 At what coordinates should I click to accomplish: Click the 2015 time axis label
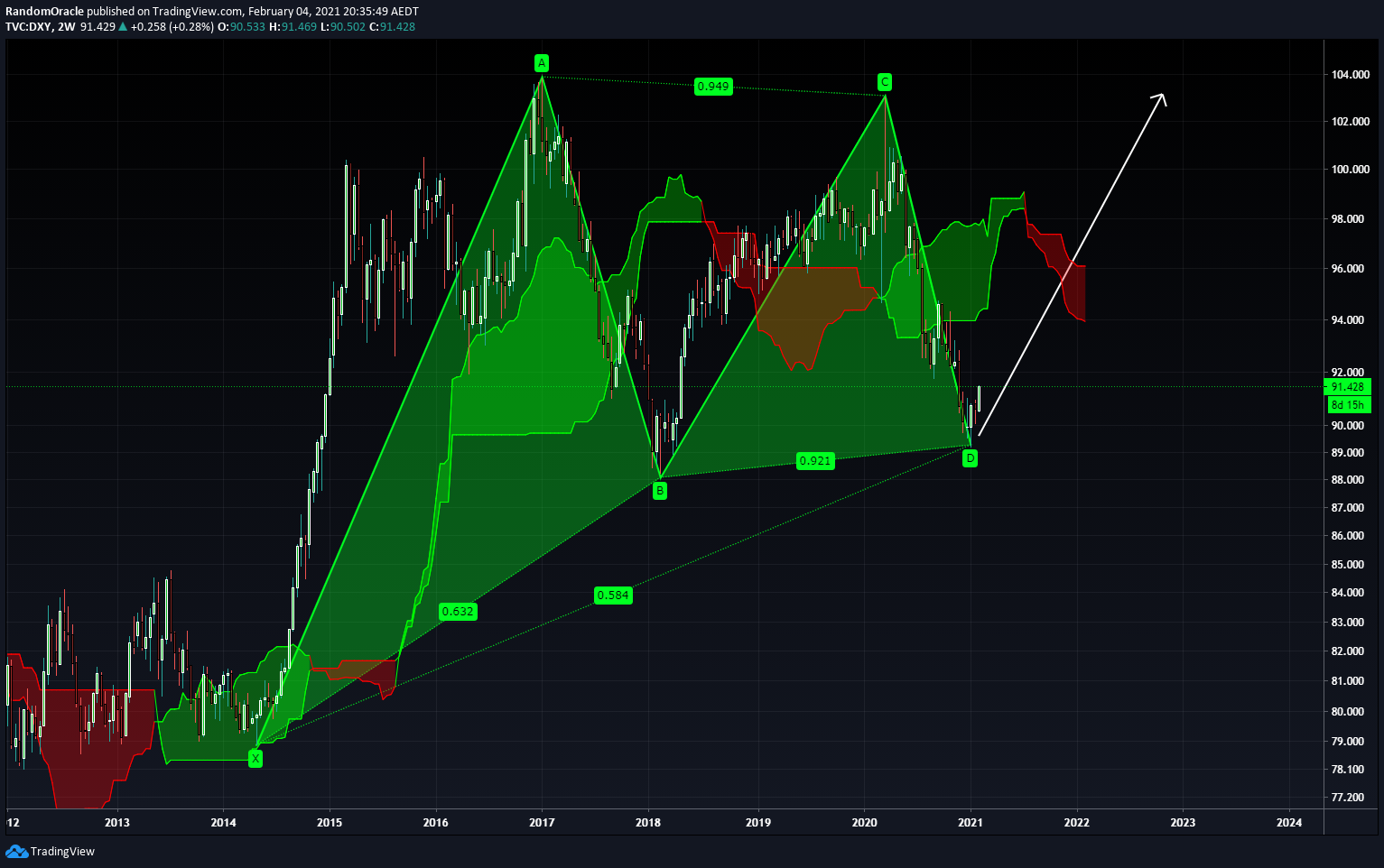330,823
